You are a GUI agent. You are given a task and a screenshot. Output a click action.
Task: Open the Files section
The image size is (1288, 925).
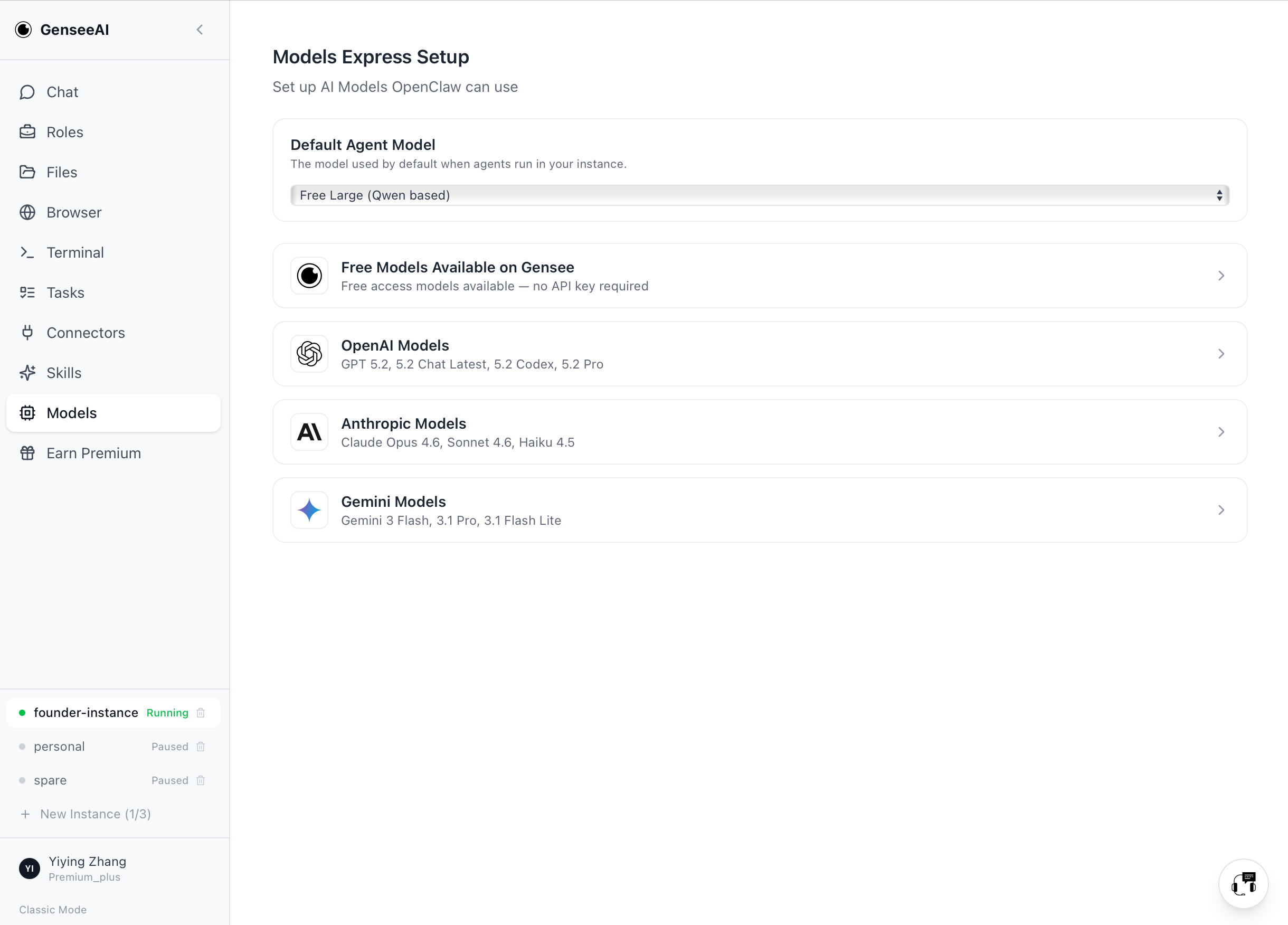[113, 172]
